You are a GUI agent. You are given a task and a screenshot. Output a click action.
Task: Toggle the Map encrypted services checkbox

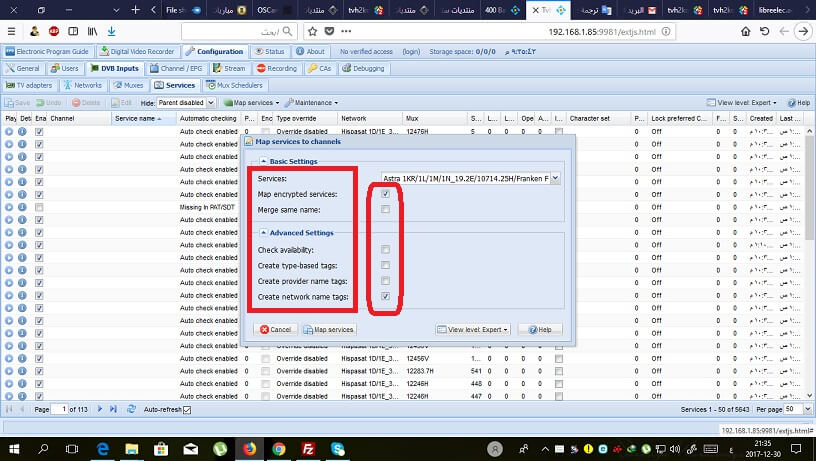(385, 193)
